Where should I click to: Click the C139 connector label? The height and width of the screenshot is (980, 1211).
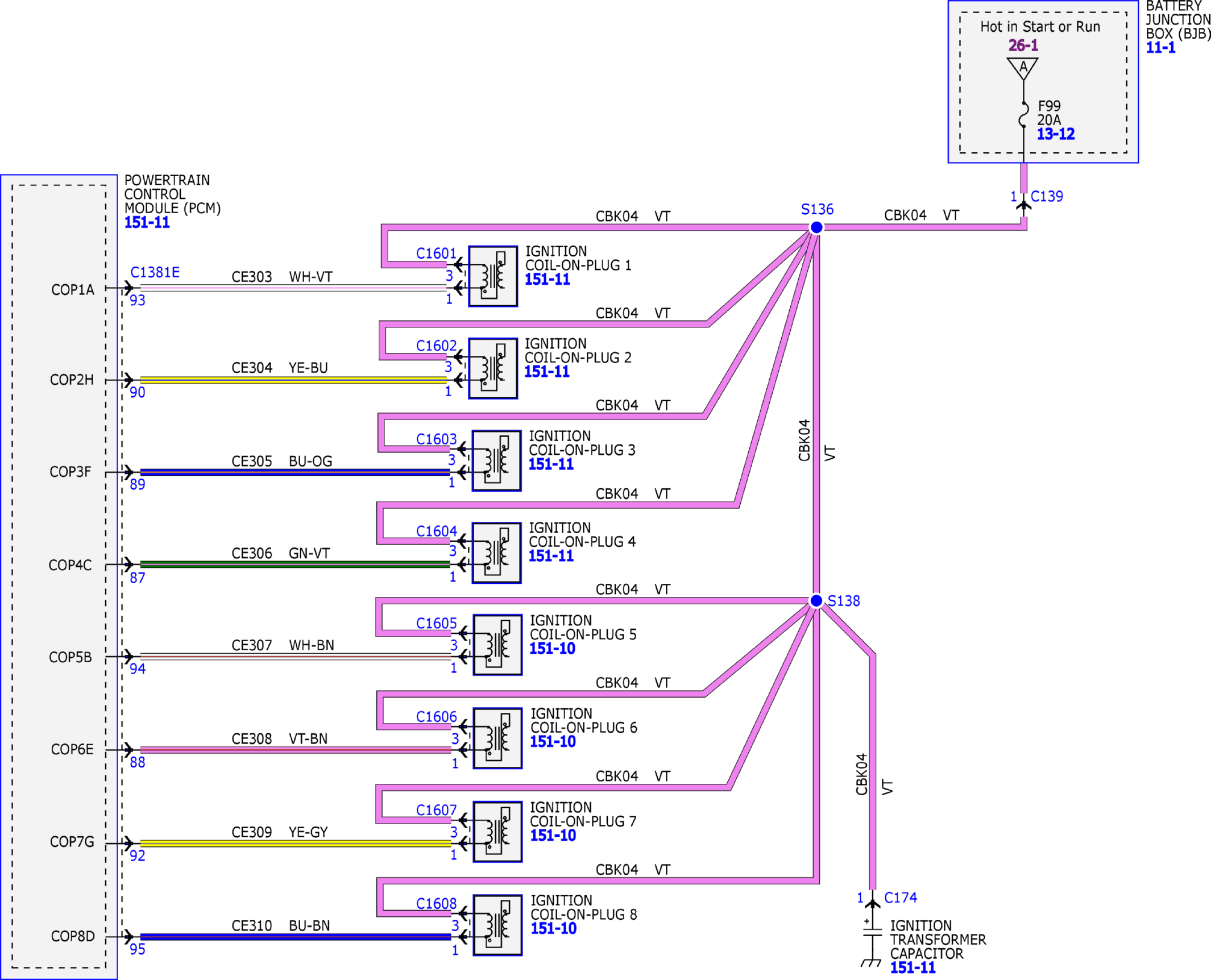1047,197
